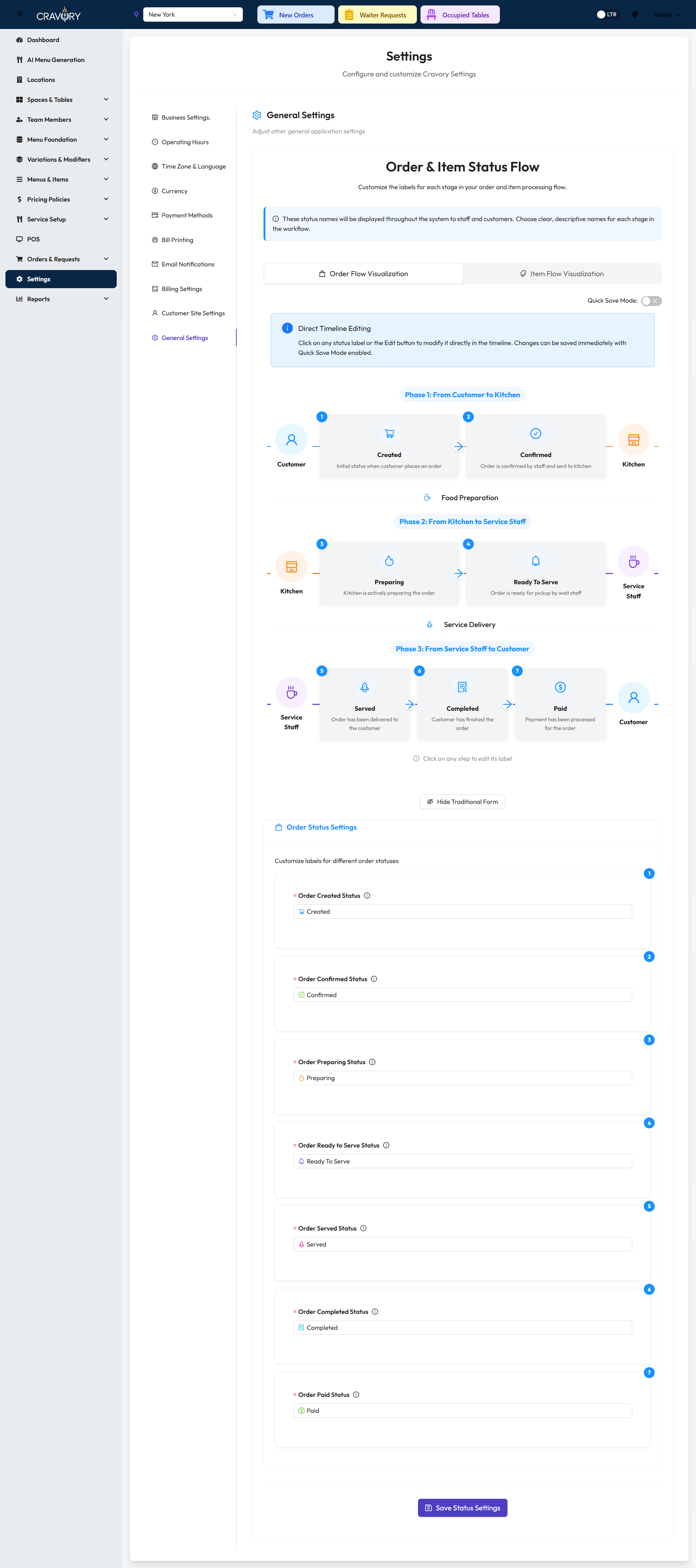Click info icon beside Order Created Status

[367, 895]
